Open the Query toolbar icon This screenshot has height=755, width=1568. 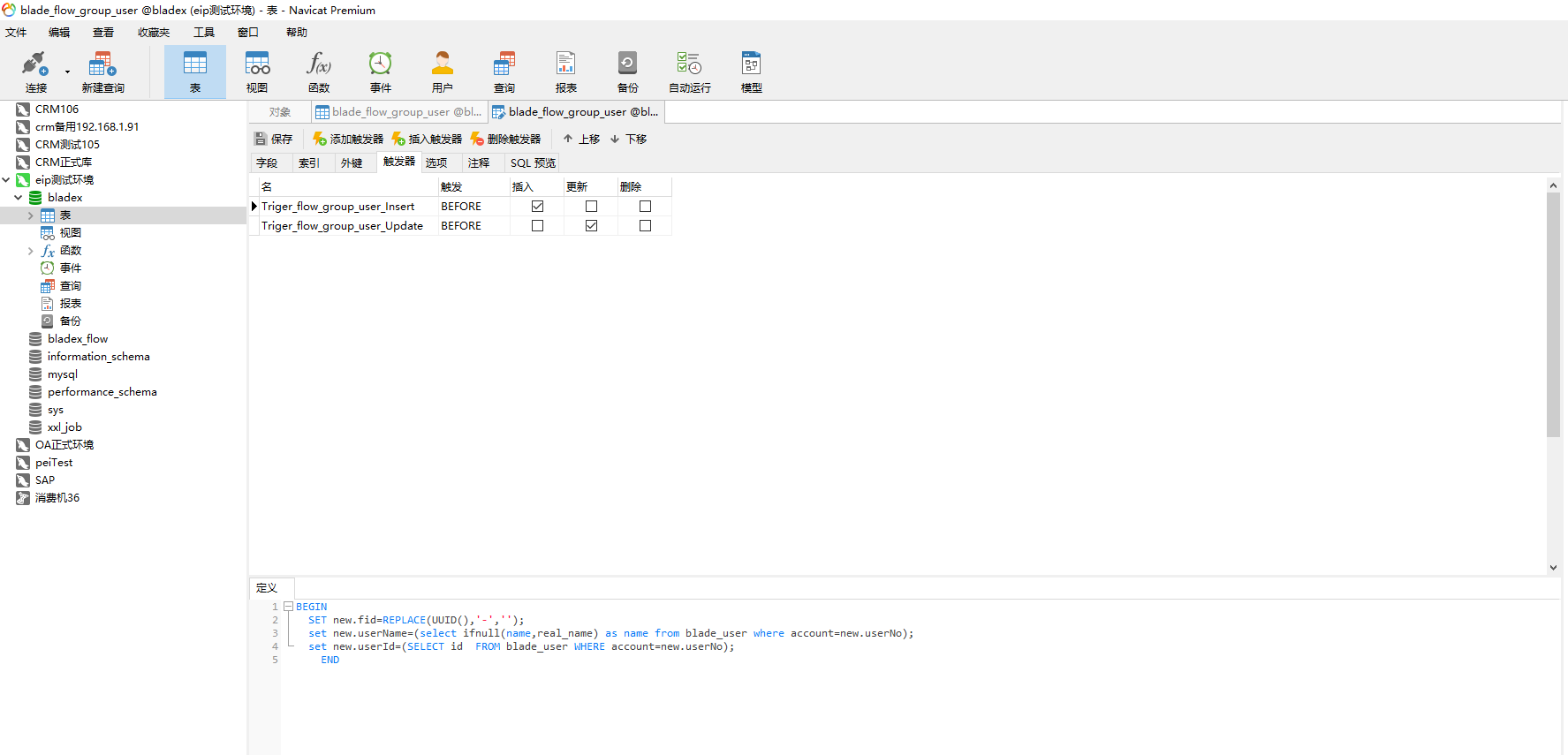point(504,72)
